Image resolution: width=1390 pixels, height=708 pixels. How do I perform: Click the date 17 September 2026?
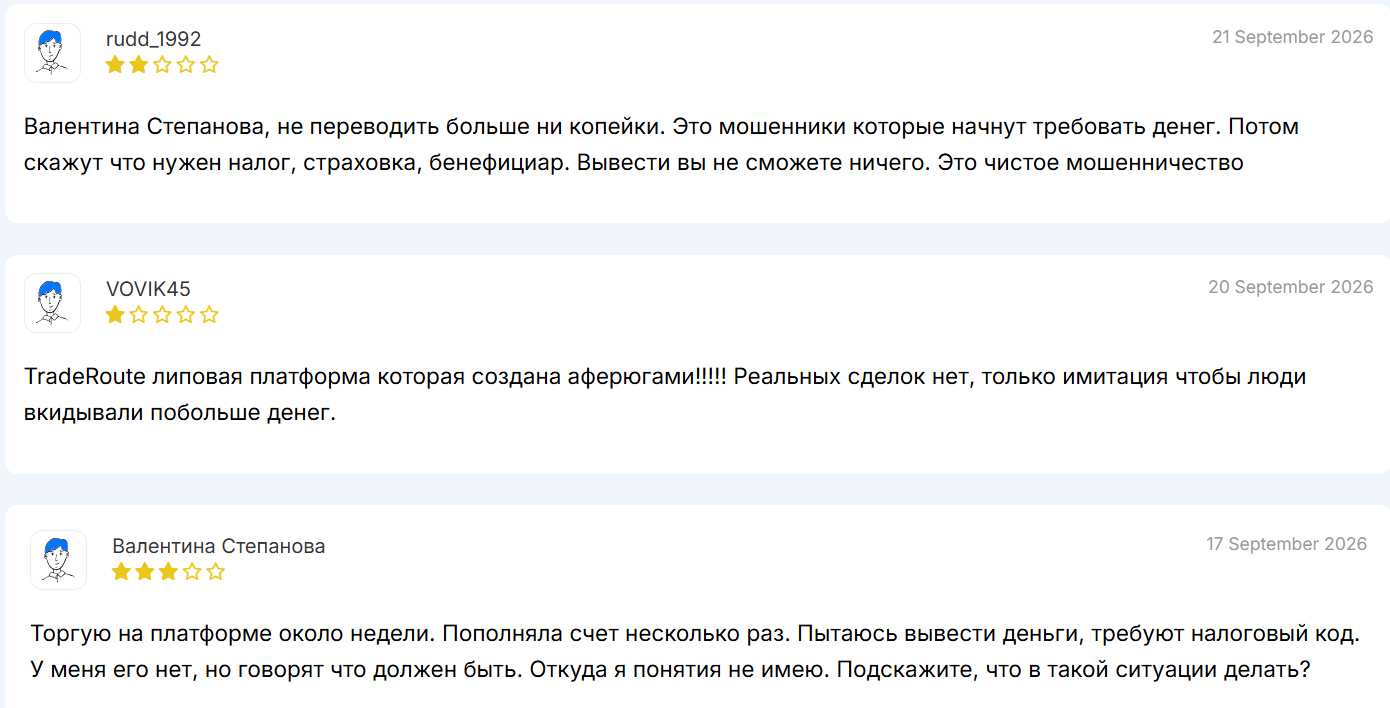1287,544
